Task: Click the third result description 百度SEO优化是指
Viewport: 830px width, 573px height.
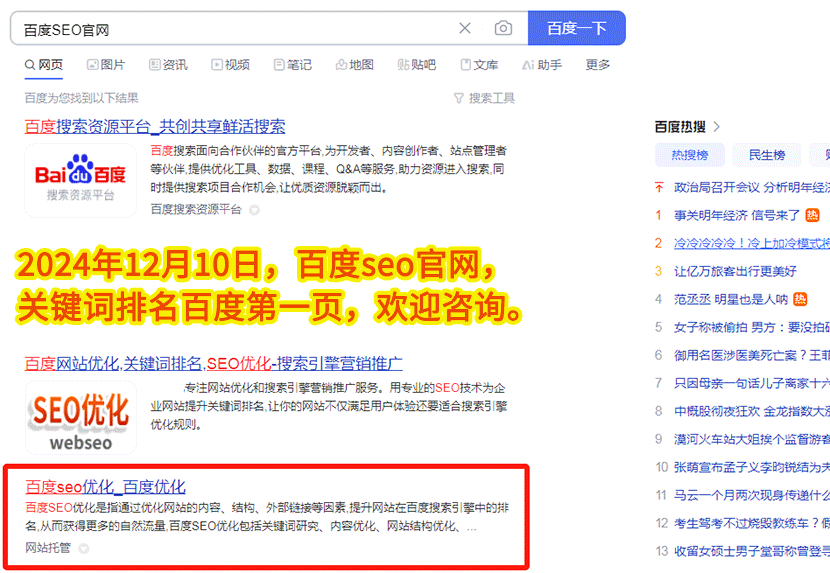Action: point(267,517)
